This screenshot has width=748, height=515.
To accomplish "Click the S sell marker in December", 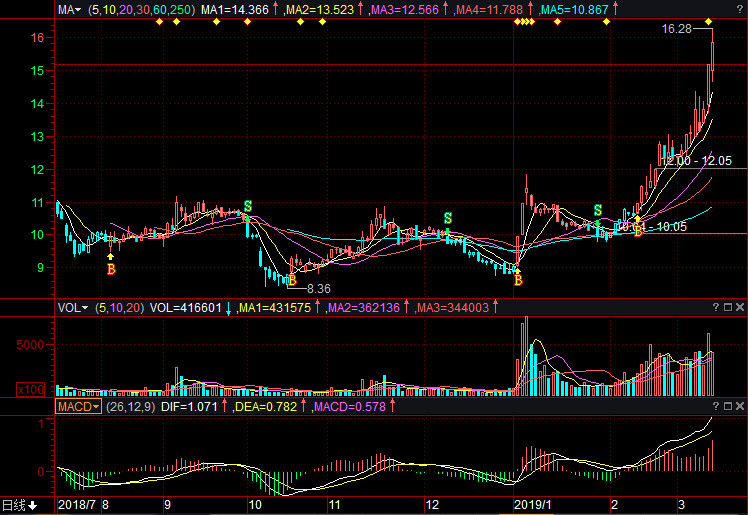I will pos(448,218).
